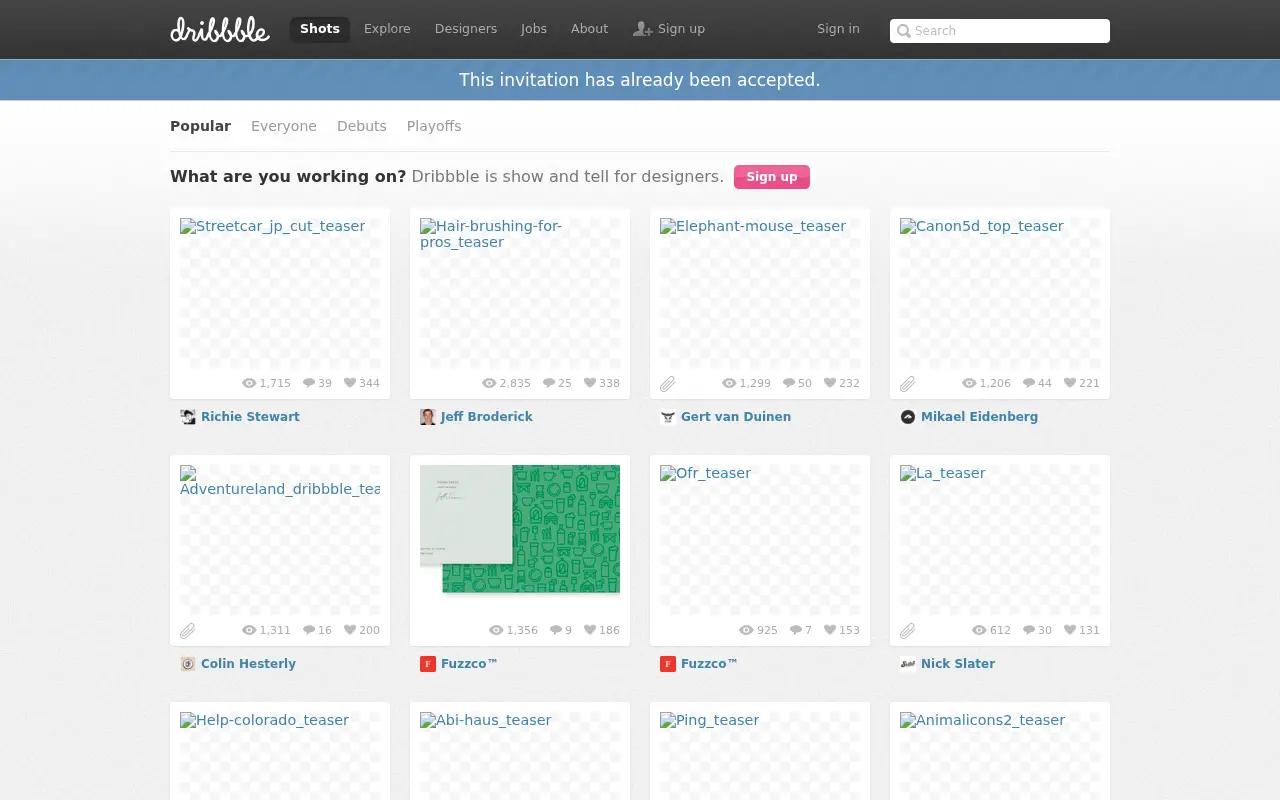Open the Abi-haus_teaser shot
1280x800 pixels.
(x=520, y=756)
